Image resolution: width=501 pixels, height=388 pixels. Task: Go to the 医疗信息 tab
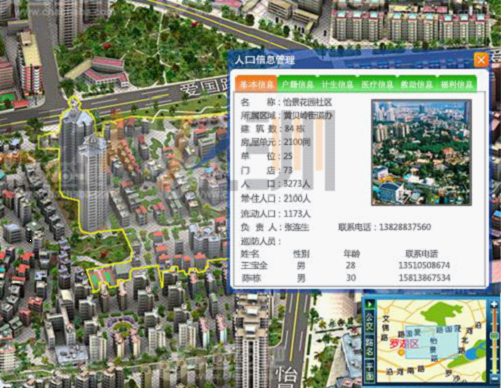click(x=377, y=85)
